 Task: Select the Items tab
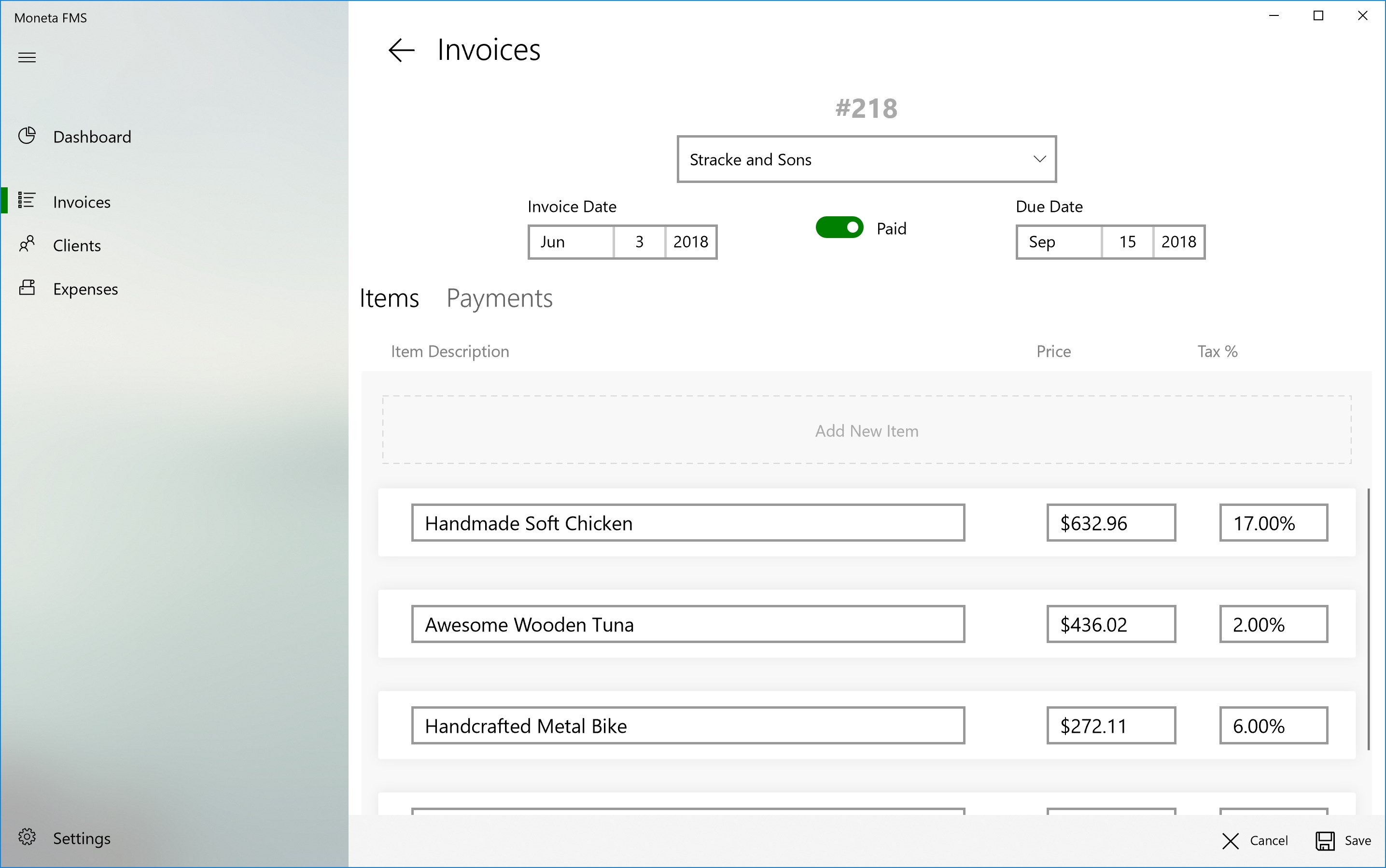(389, 298)
